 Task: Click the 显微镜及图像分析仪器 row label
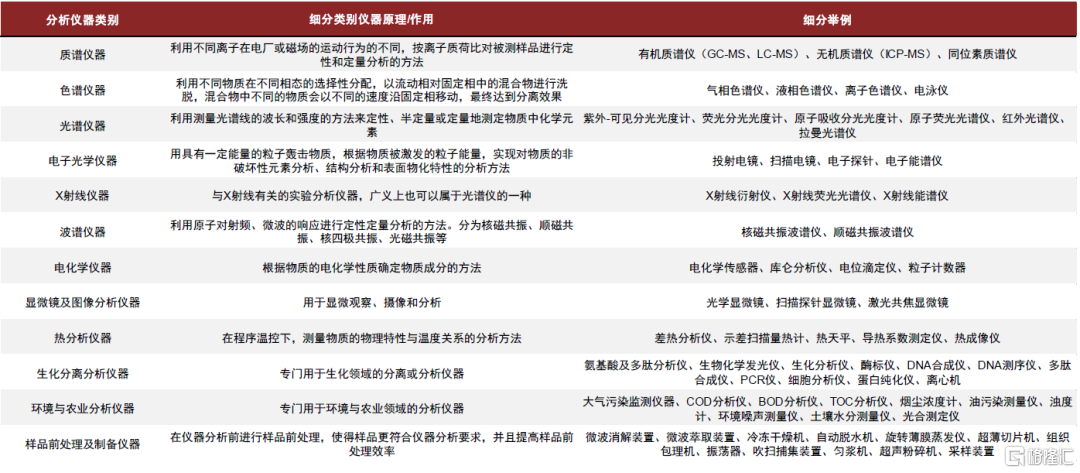83,302
